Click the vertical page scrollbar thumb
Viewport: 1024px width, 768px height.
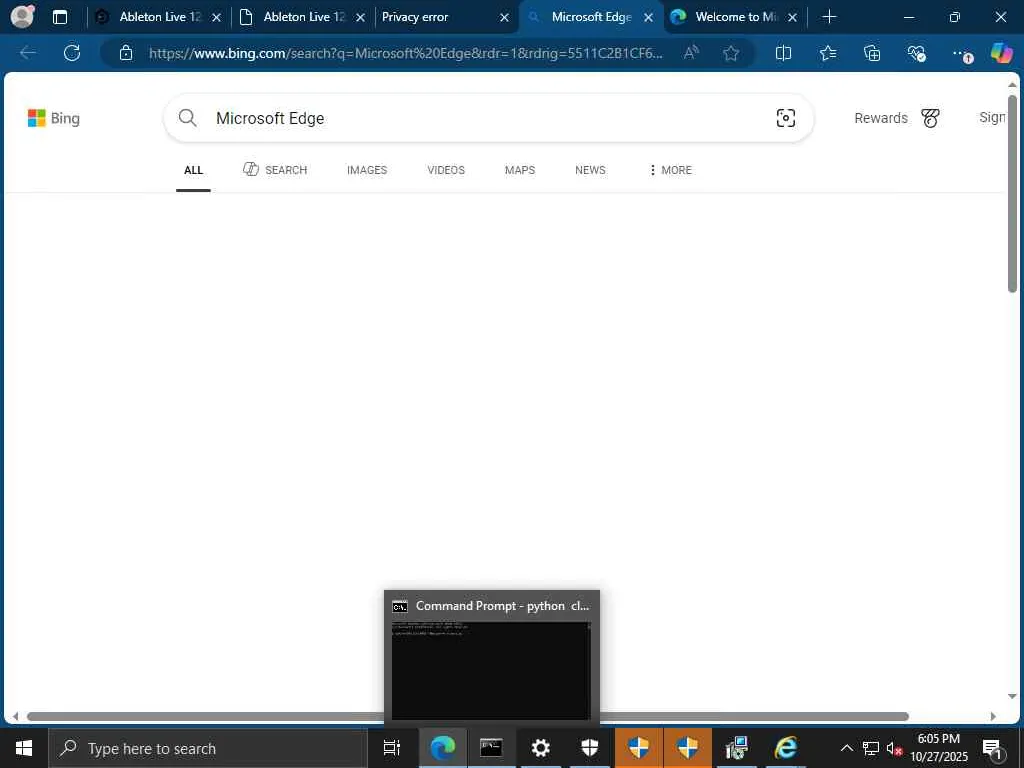(x=1012, y=194)
